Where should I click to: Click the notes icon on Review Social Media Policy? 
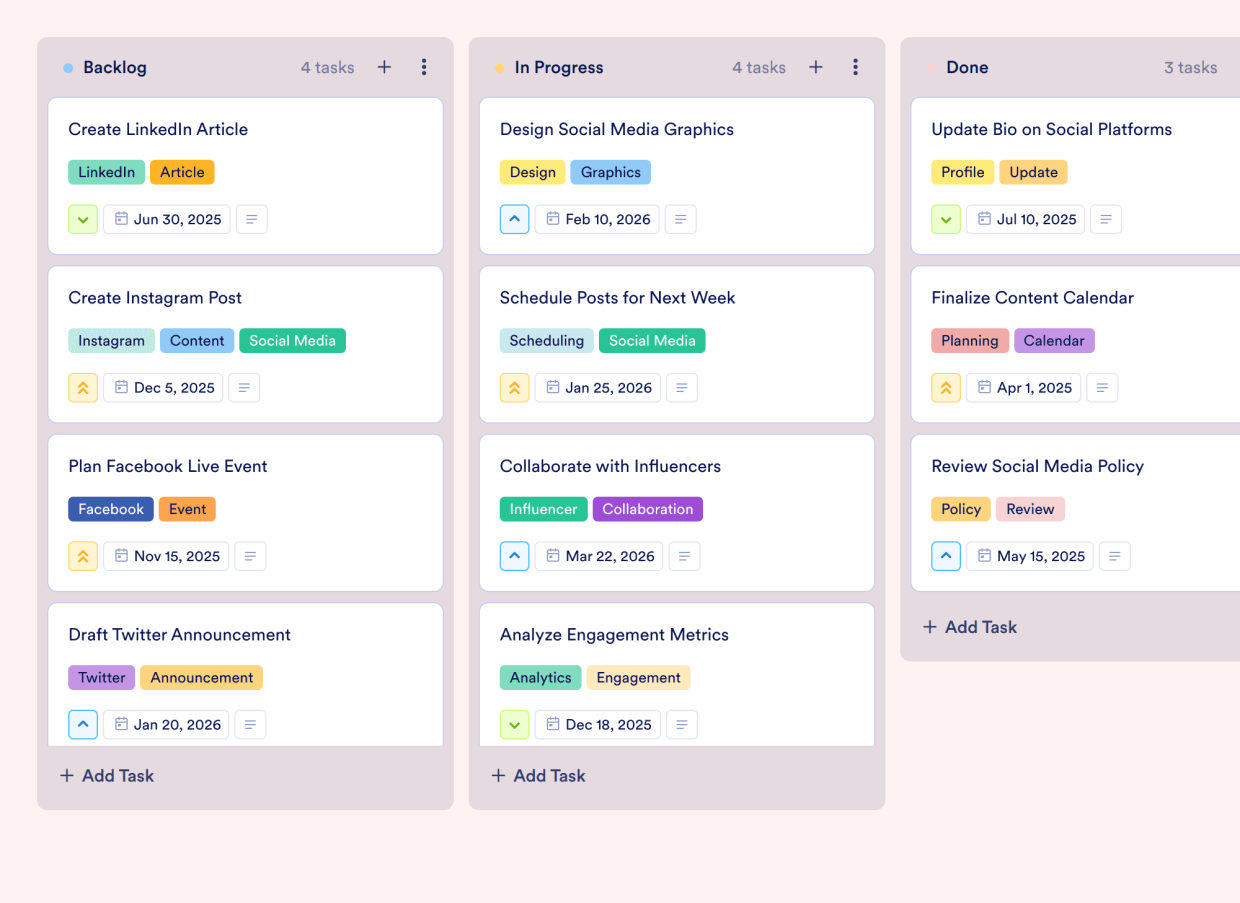point(1114,556)
